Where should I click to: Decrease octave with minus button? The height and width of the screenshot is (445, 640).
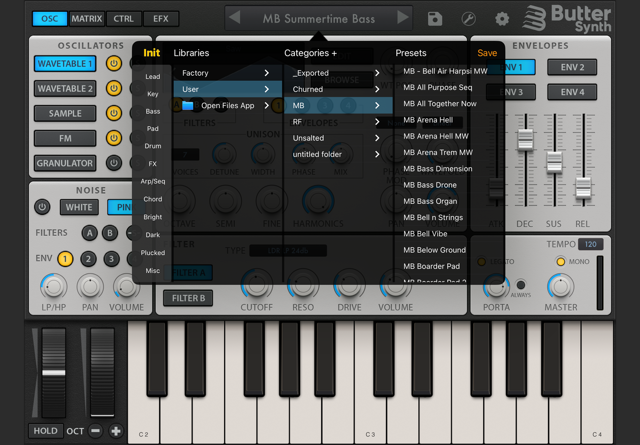point(96,431)
